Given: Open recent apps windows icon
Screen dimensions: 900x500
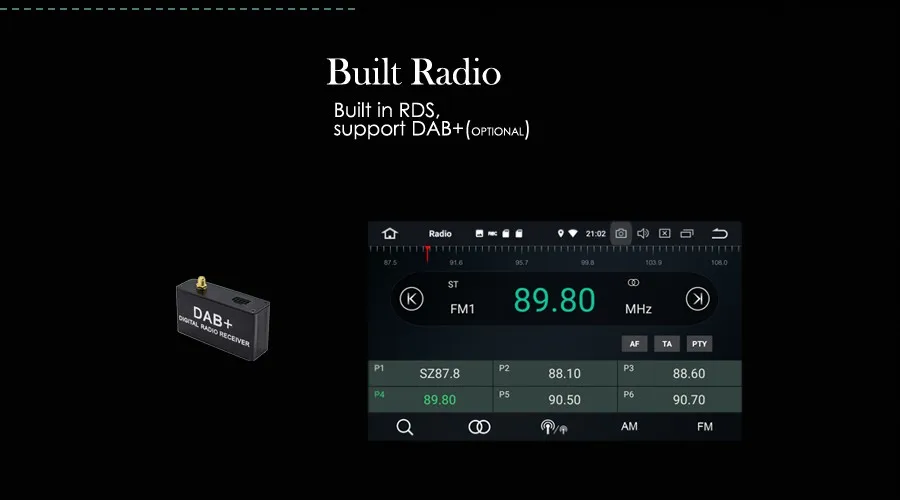Looking at the screenshot, I should pos(687,234).
